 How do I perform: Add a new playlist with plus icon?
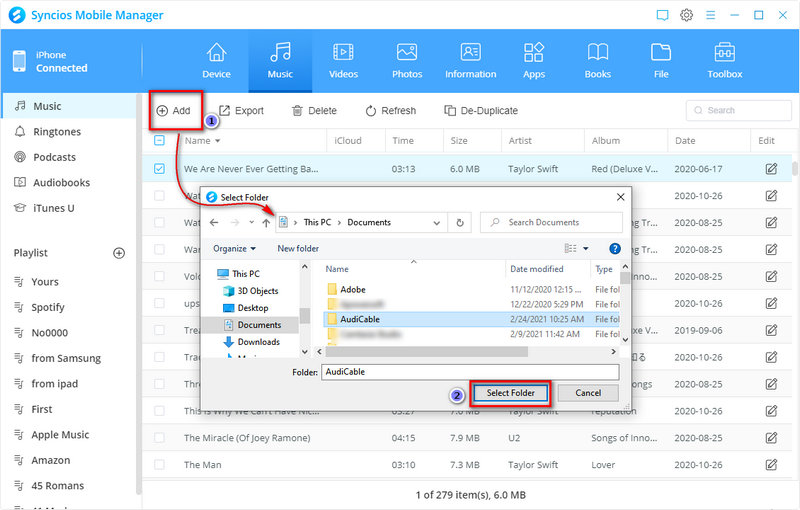[119, 253]
